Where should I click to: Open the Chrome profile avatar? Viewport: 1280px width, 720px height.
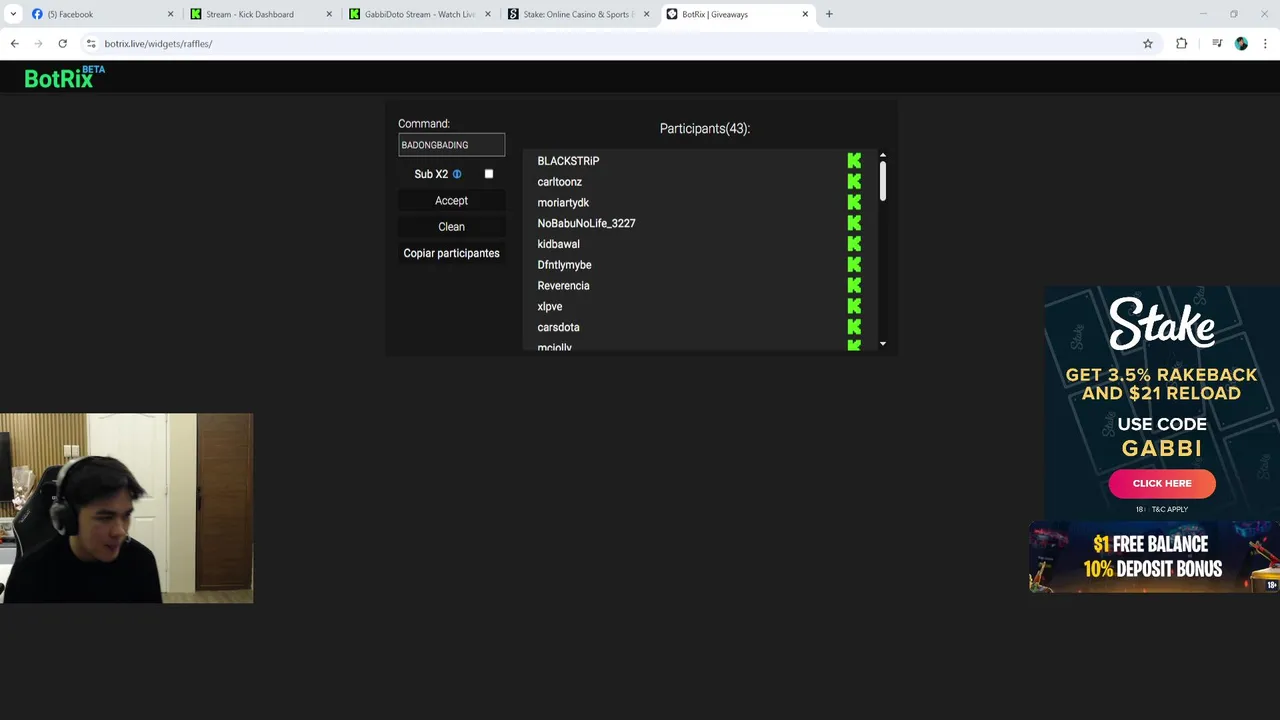click(x=1241, y=44)
